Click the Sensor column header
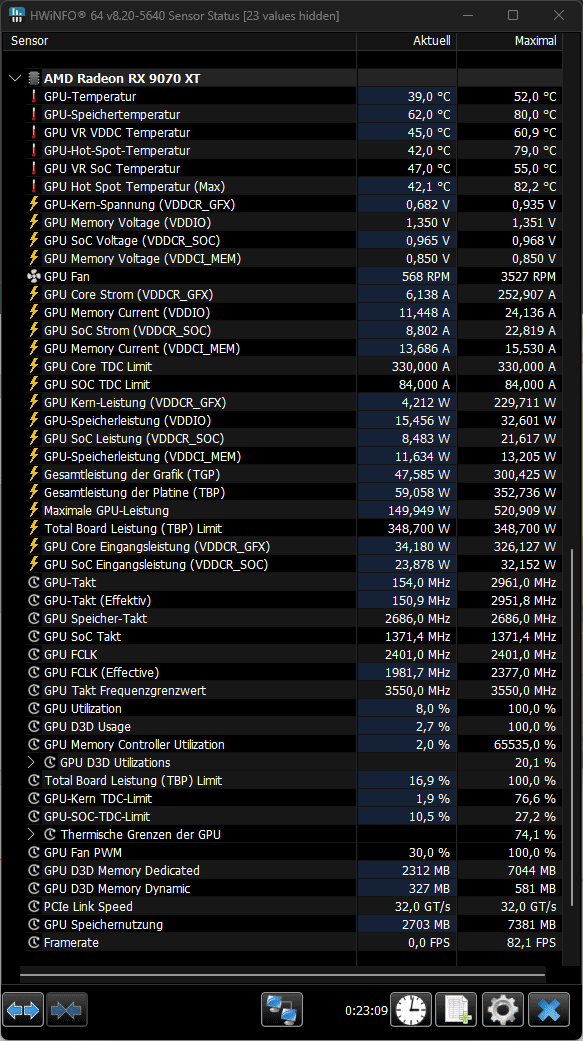This screenshot has width=583, height=1041. coord(181,40)
